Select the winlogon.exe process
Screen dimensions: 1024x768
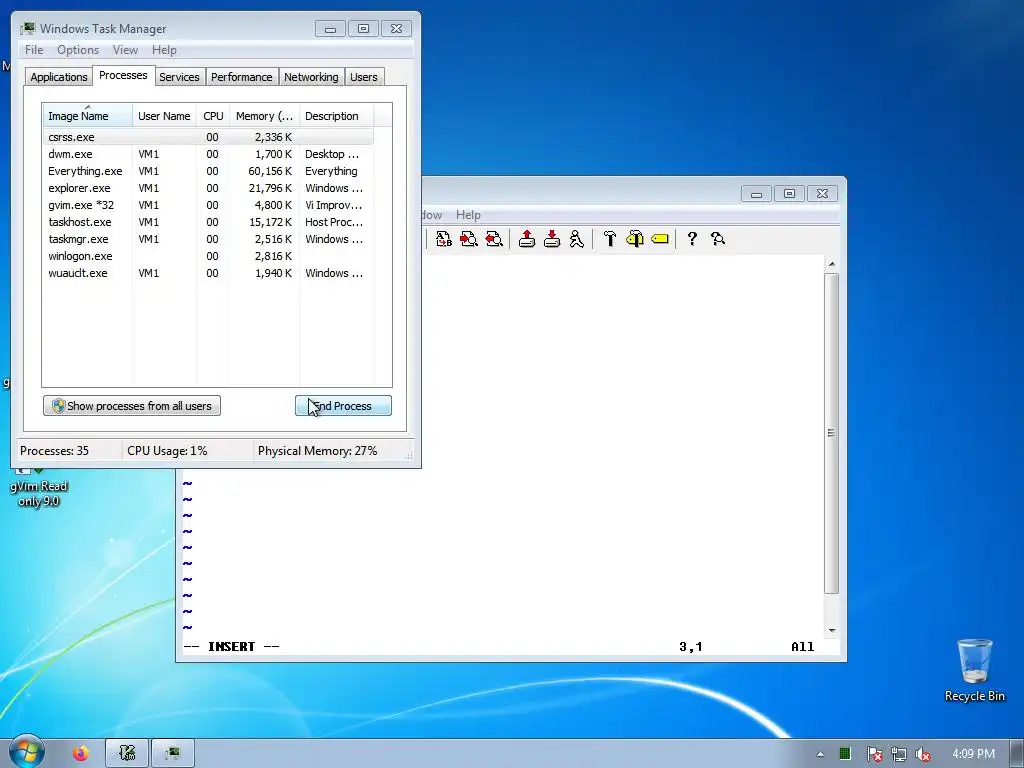pos(209,256)
